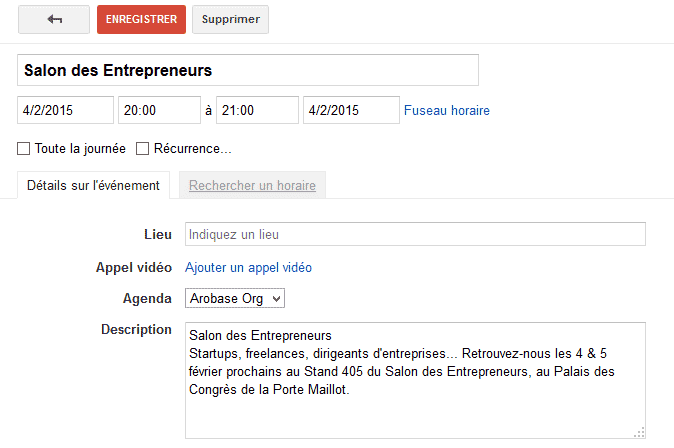Edit the Salon des Entrepreneurs title field
The height and width of the screenshot is (448, 674).
[248, 70]
